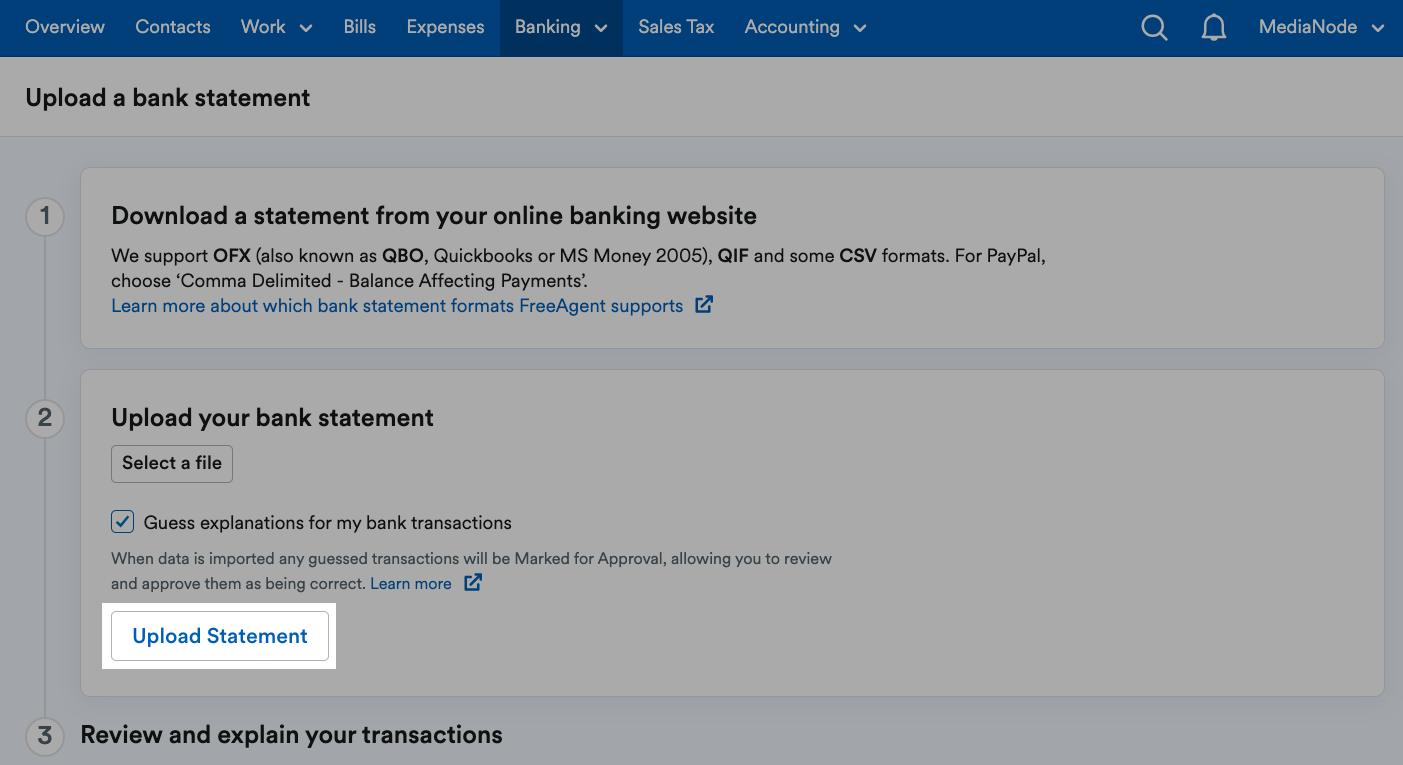The width and height of the screenshot is (1403, 765).
Task: Click 'Upload a bank statement' page title
Action: pyautogui.click(x=168, y=97)
